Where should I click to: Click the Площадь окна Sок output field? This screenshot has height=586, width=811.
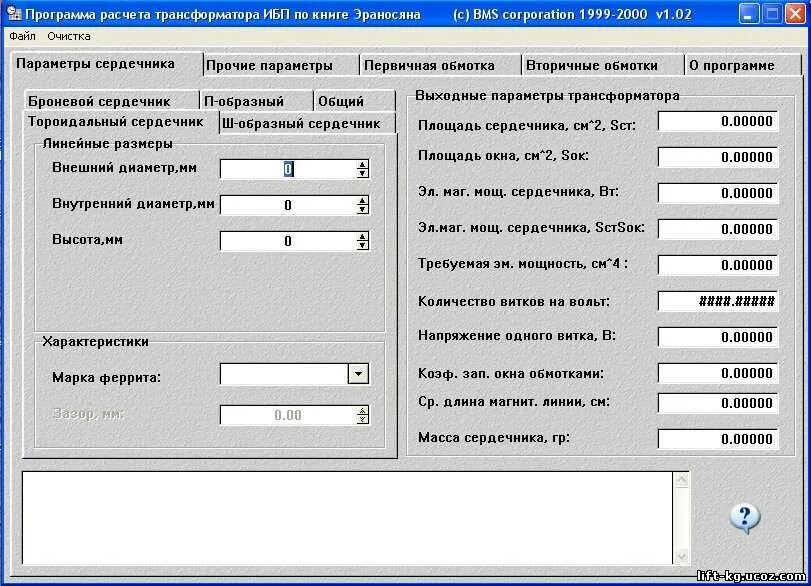pyautogui.click(x=718, y=157)
